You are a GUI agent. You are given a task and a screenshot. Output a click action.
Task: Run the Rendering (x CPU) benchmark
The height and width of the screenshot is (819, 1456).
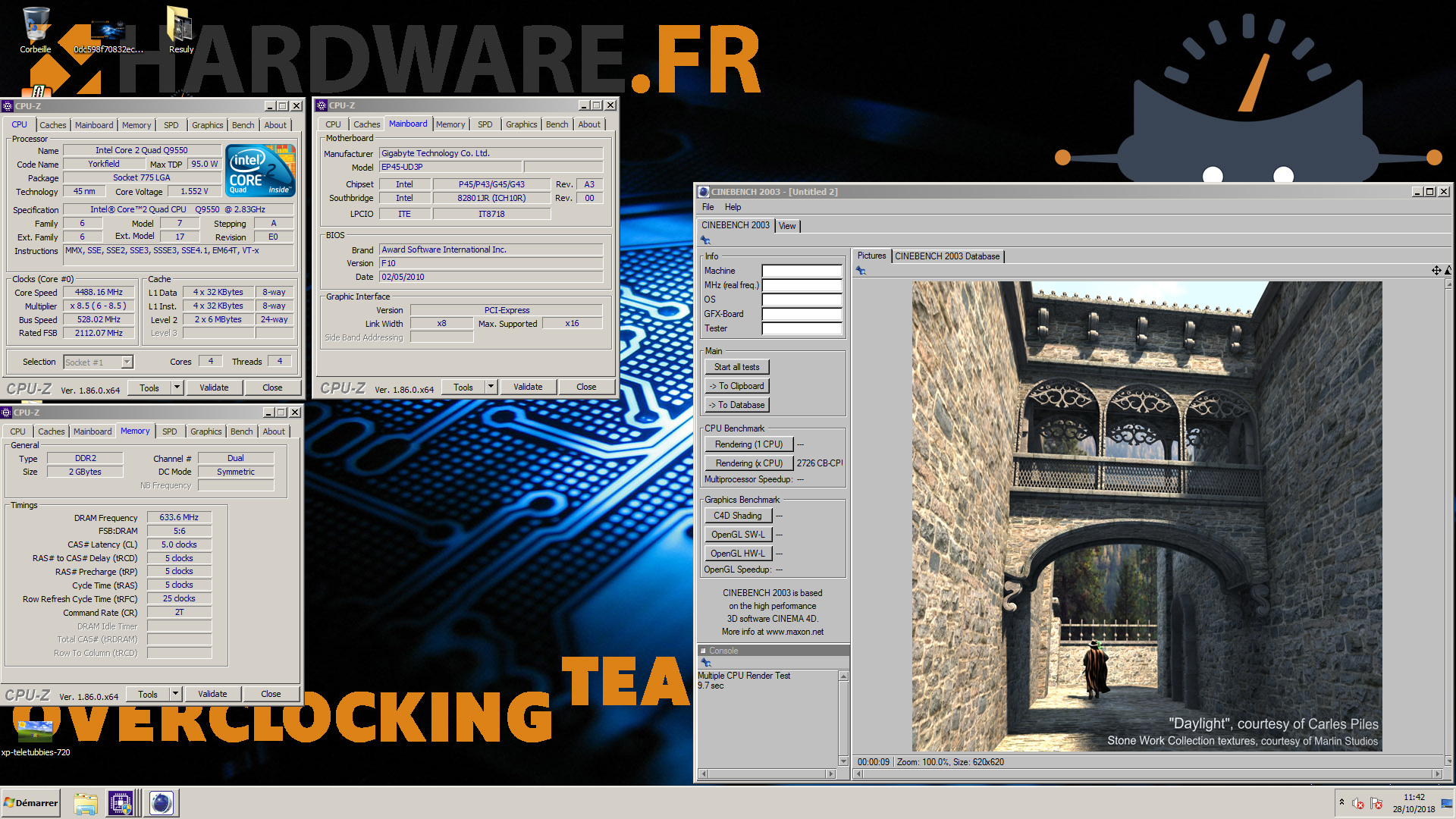(x=748, y=463)
